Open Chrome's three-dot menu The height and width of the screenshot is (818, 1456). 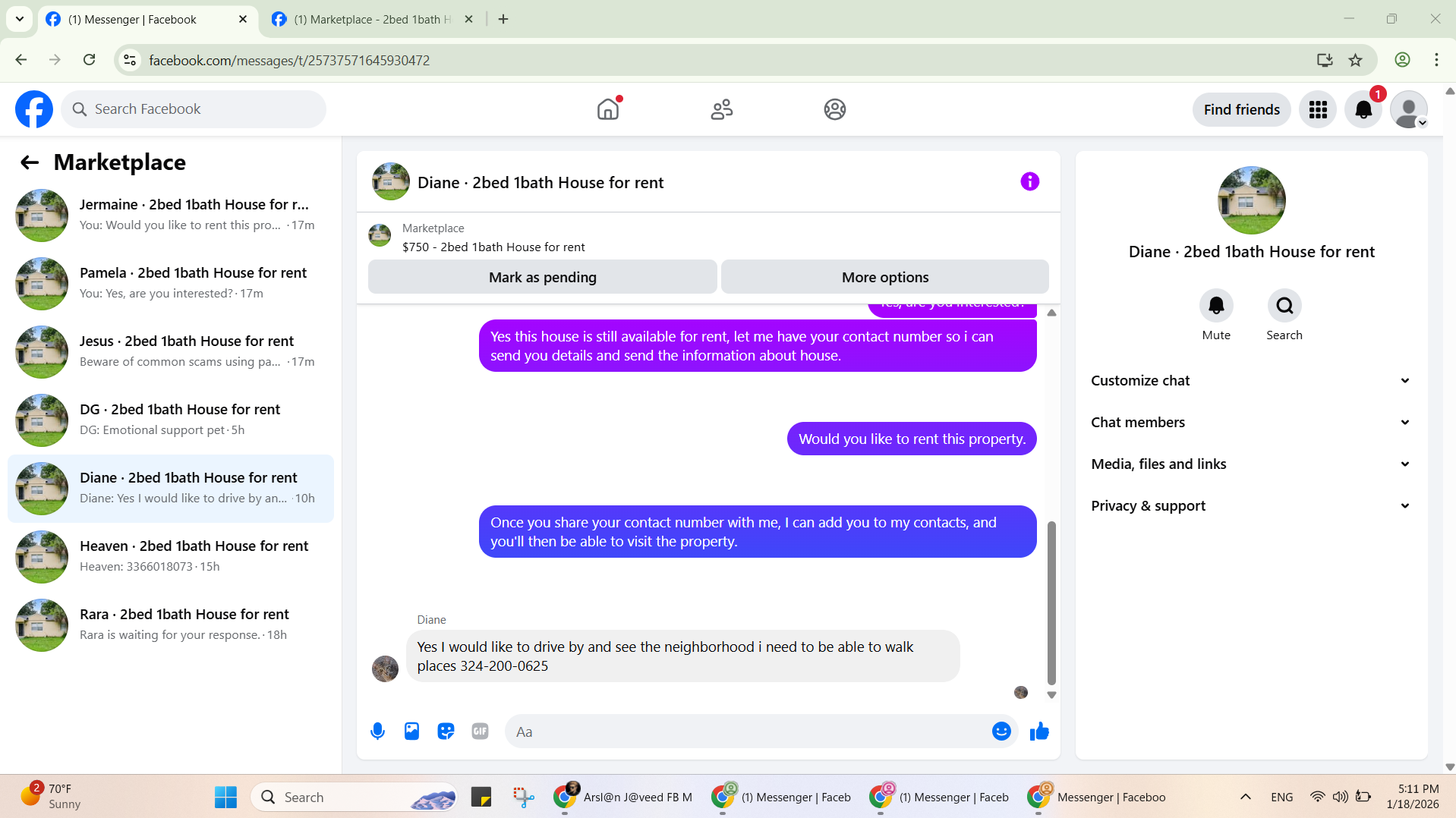click(1436, 60)
